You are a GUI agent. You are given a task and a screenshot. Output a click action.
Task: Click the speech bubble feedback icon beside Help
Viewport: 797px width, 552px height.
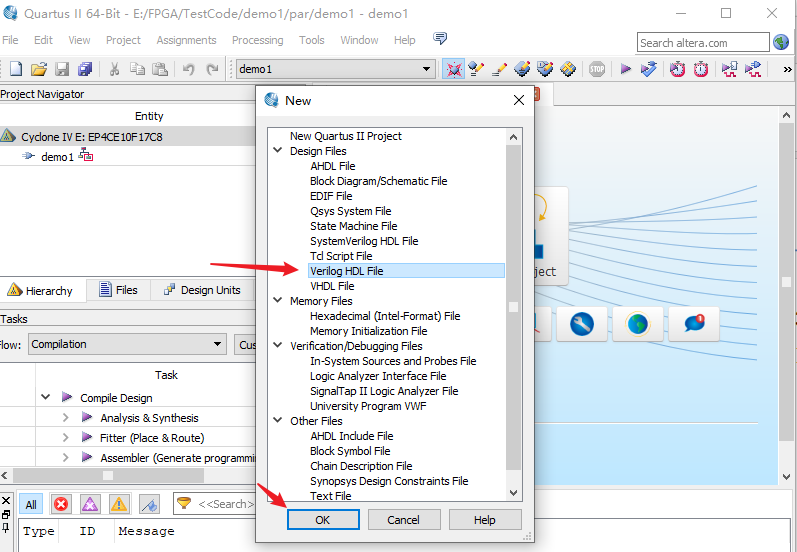[440, 38]
